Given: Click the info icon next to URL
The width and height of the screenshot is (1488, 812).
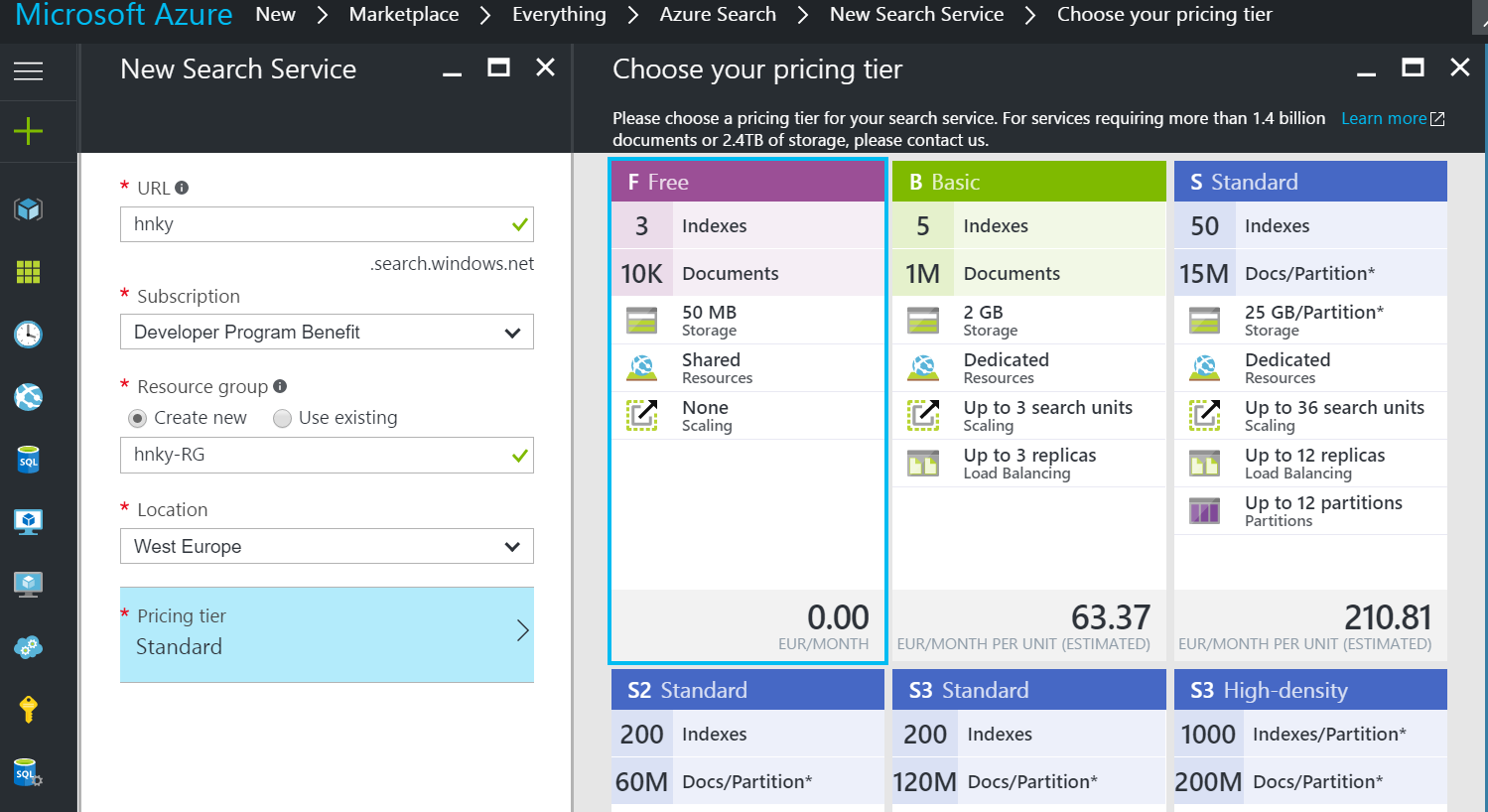Looking at the screenshot, I should pos(182,188).
